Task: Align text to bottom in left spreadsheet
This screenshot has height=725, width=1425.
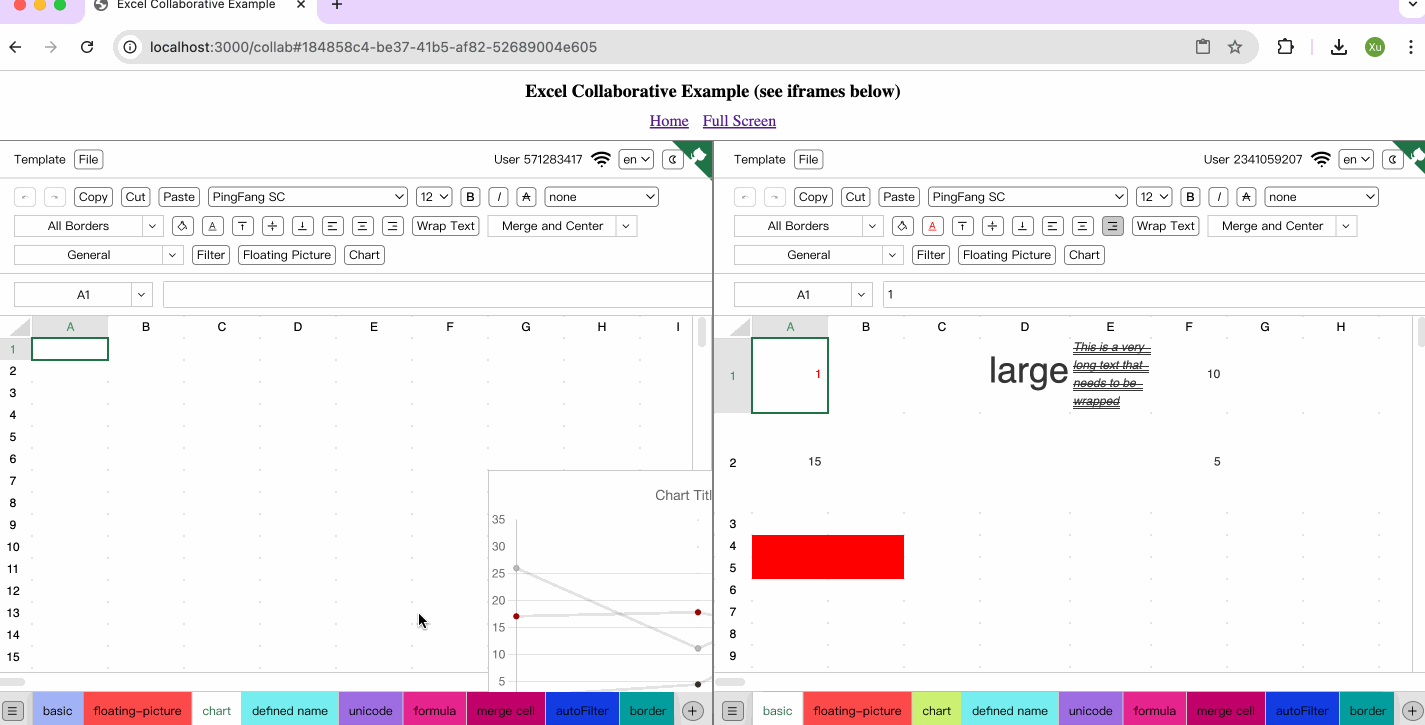Action: (302, 226)
